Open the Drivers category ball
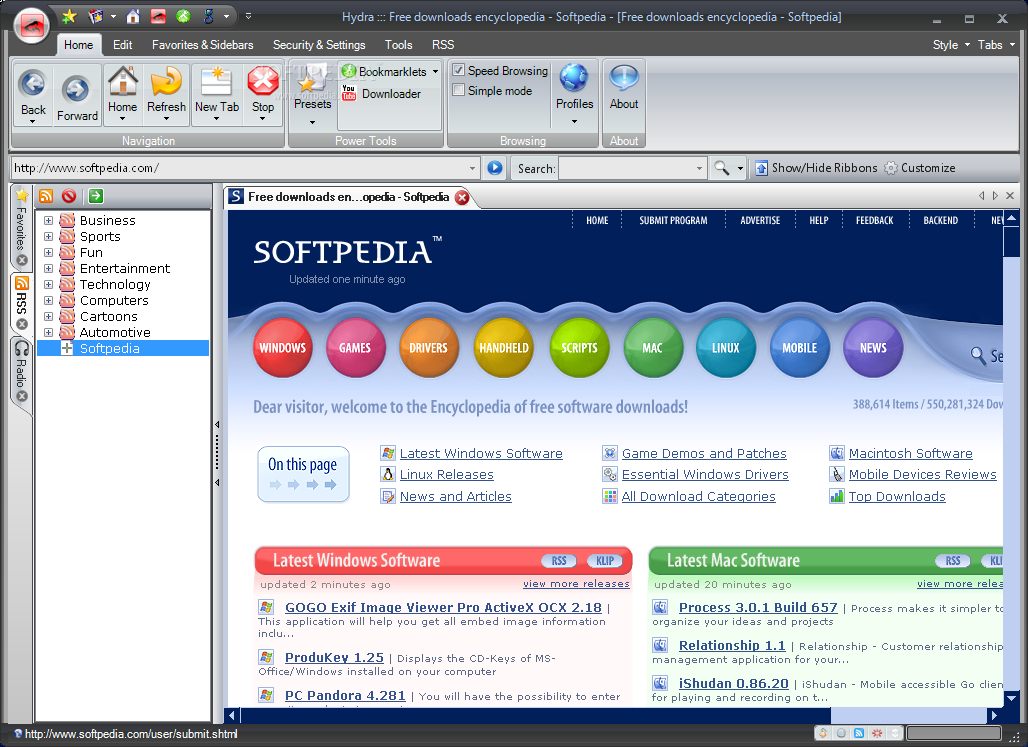1028x747 pixels. click(428, 348)
